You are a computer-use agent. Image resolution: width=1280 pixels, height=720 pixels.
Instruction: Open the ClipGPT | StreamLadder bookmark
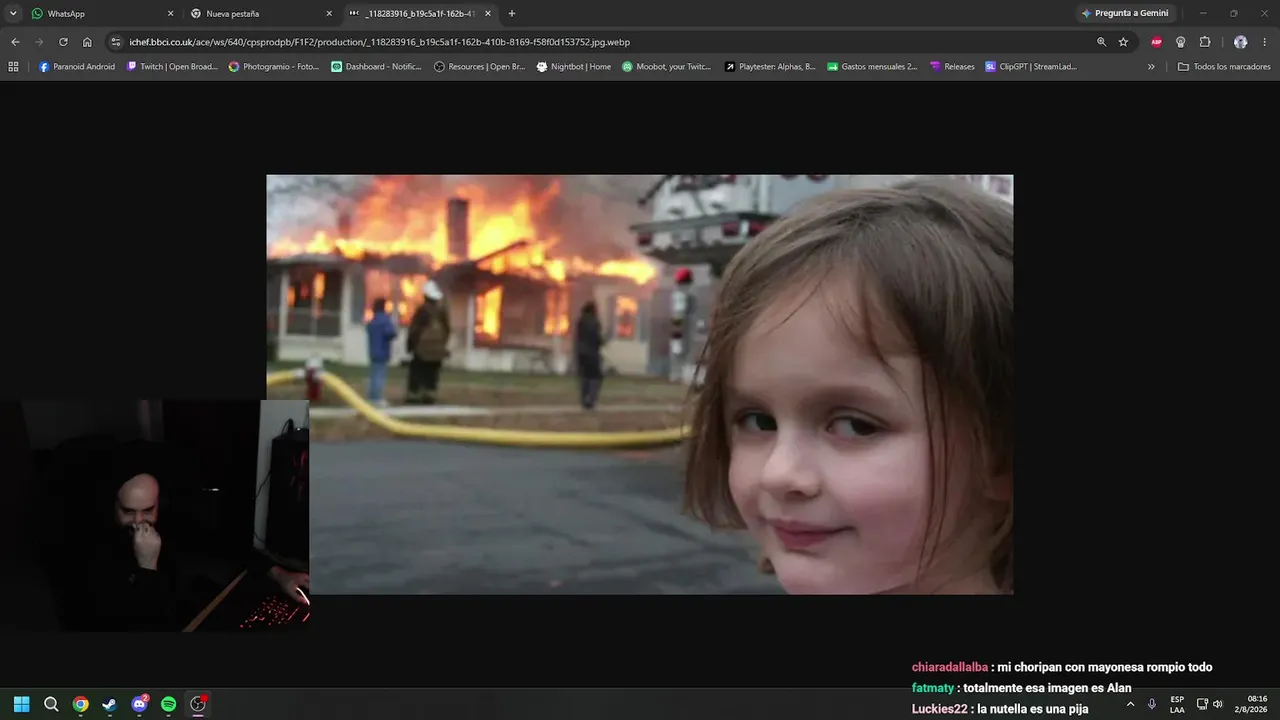[x=1031, y=67]
